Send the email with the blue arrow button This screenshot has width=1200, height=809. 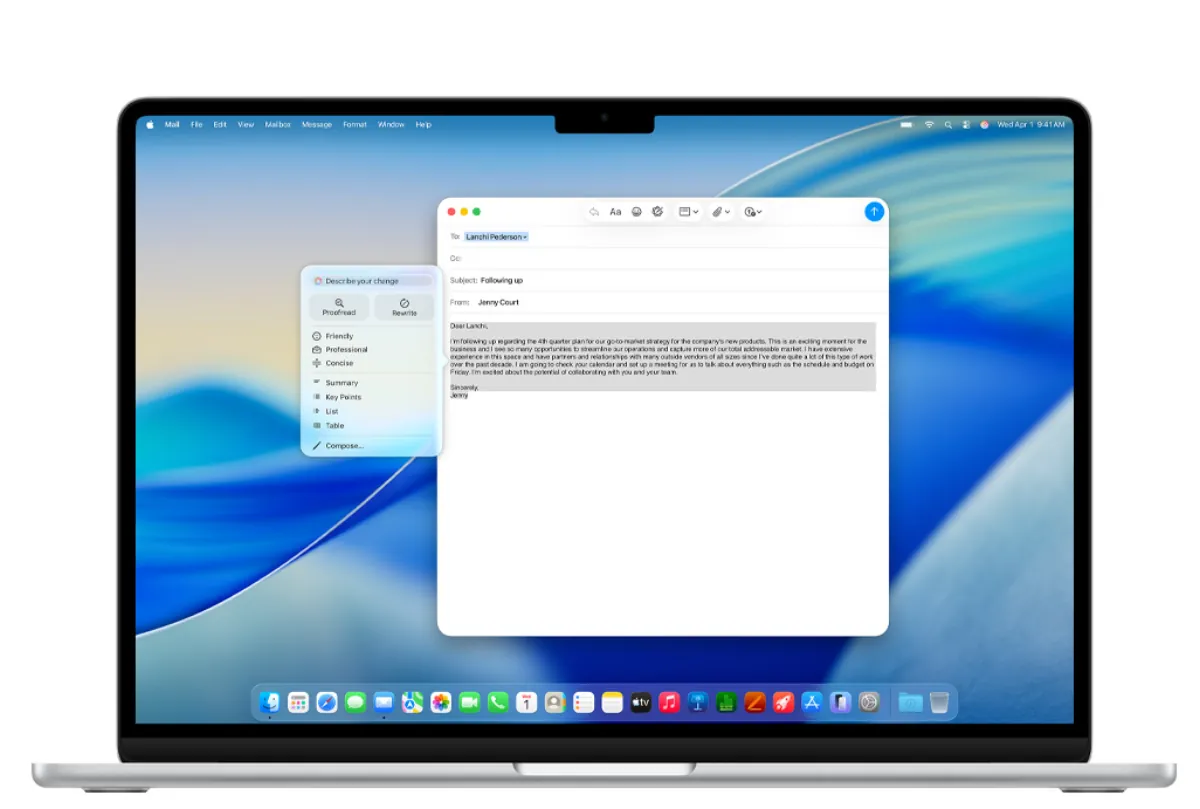pyautogui.click(x=874, y=212)
